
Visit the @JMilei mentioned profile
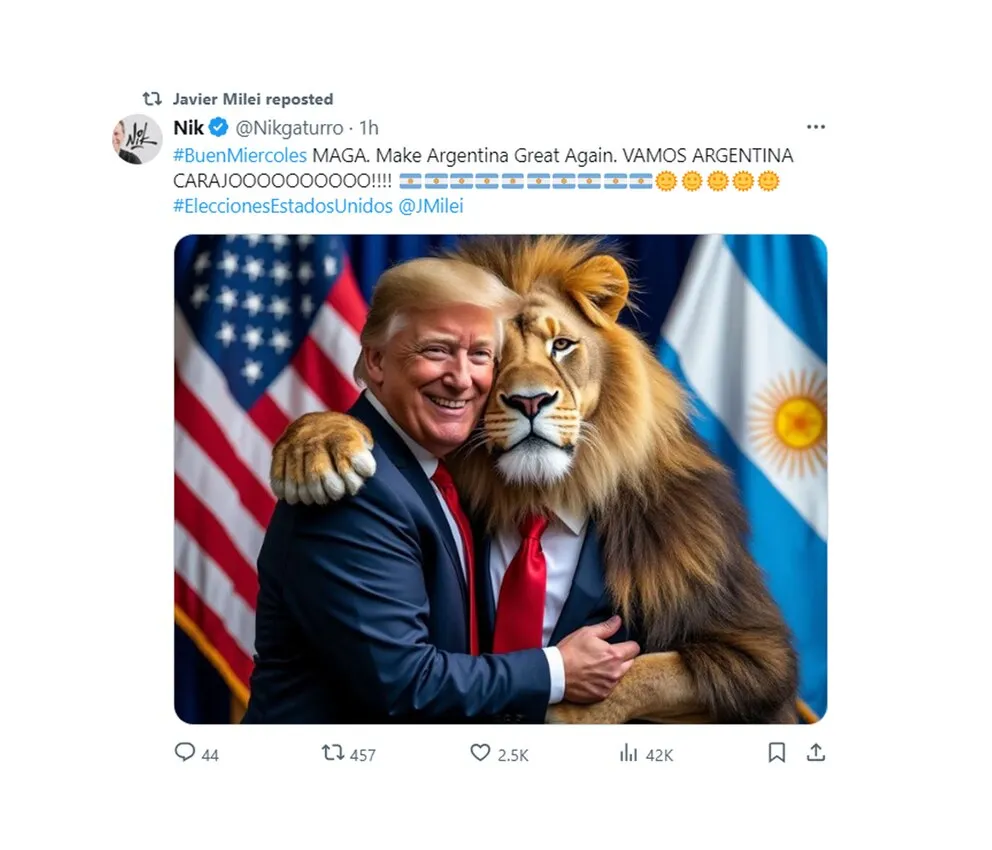[x=432, y=207]
